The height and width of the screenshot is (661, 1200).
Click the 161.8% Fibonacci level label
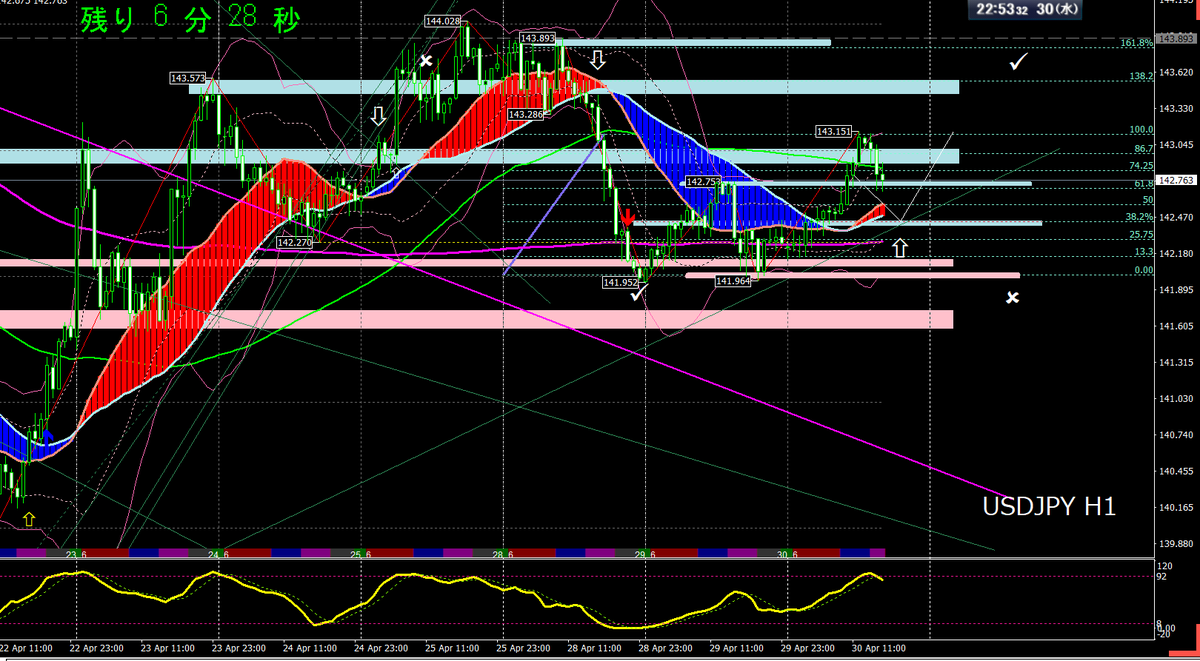(x=1138, y=43)
